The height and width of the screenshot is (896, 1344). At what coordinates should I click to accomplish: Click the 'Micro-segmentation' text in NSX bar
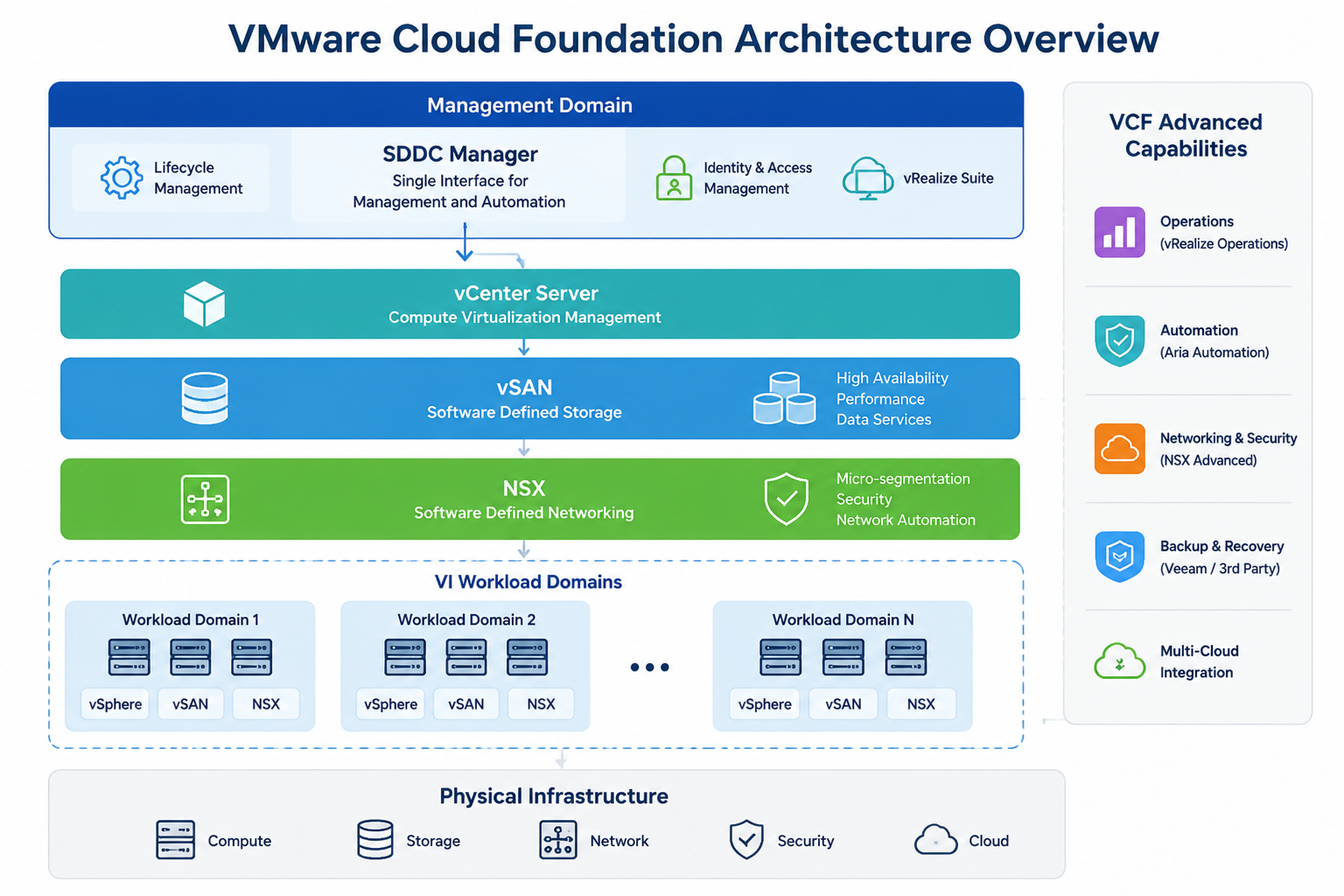pos(903,479)
